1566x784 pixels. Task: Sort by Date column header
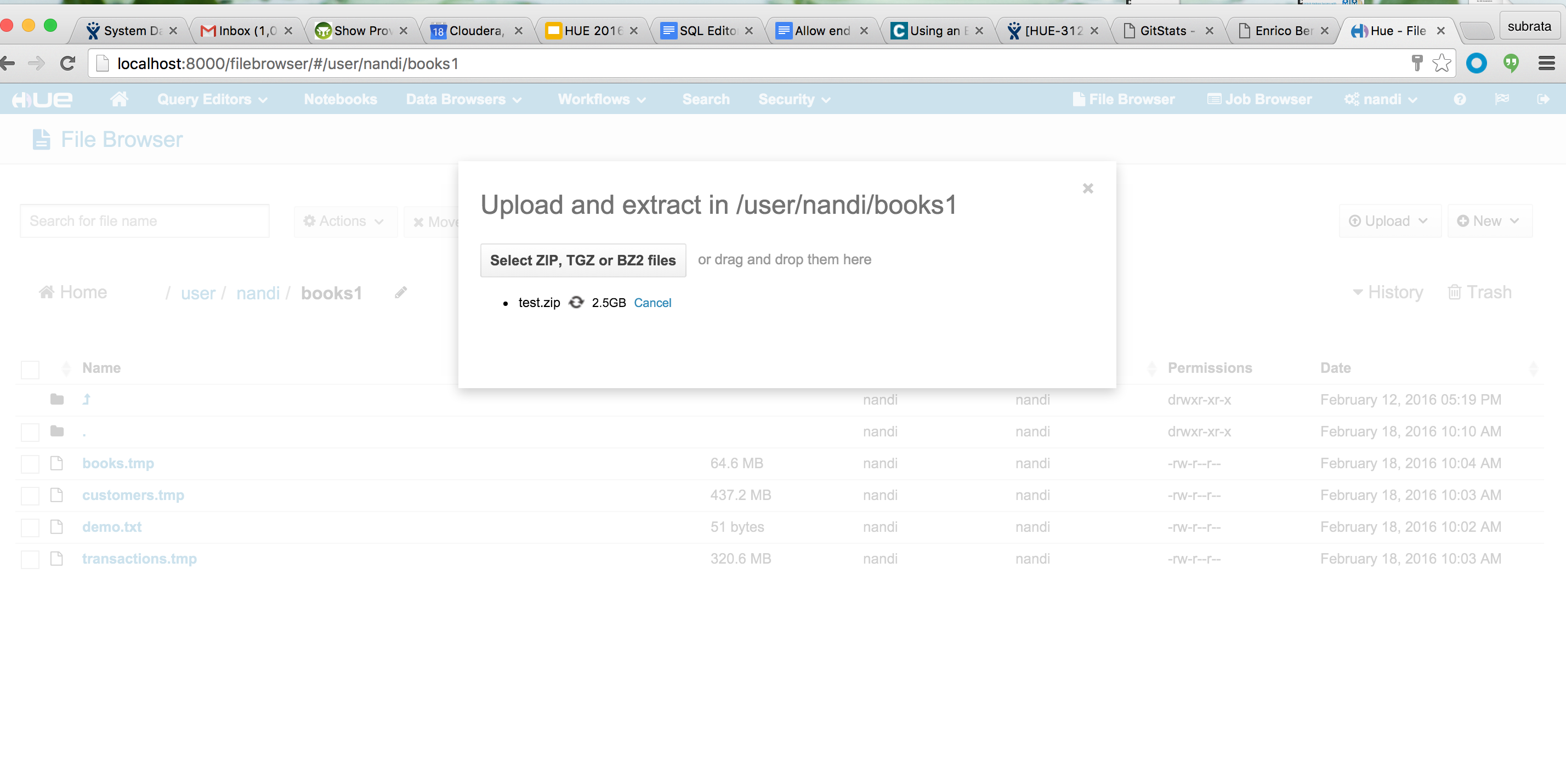(x=1336, y=368)
